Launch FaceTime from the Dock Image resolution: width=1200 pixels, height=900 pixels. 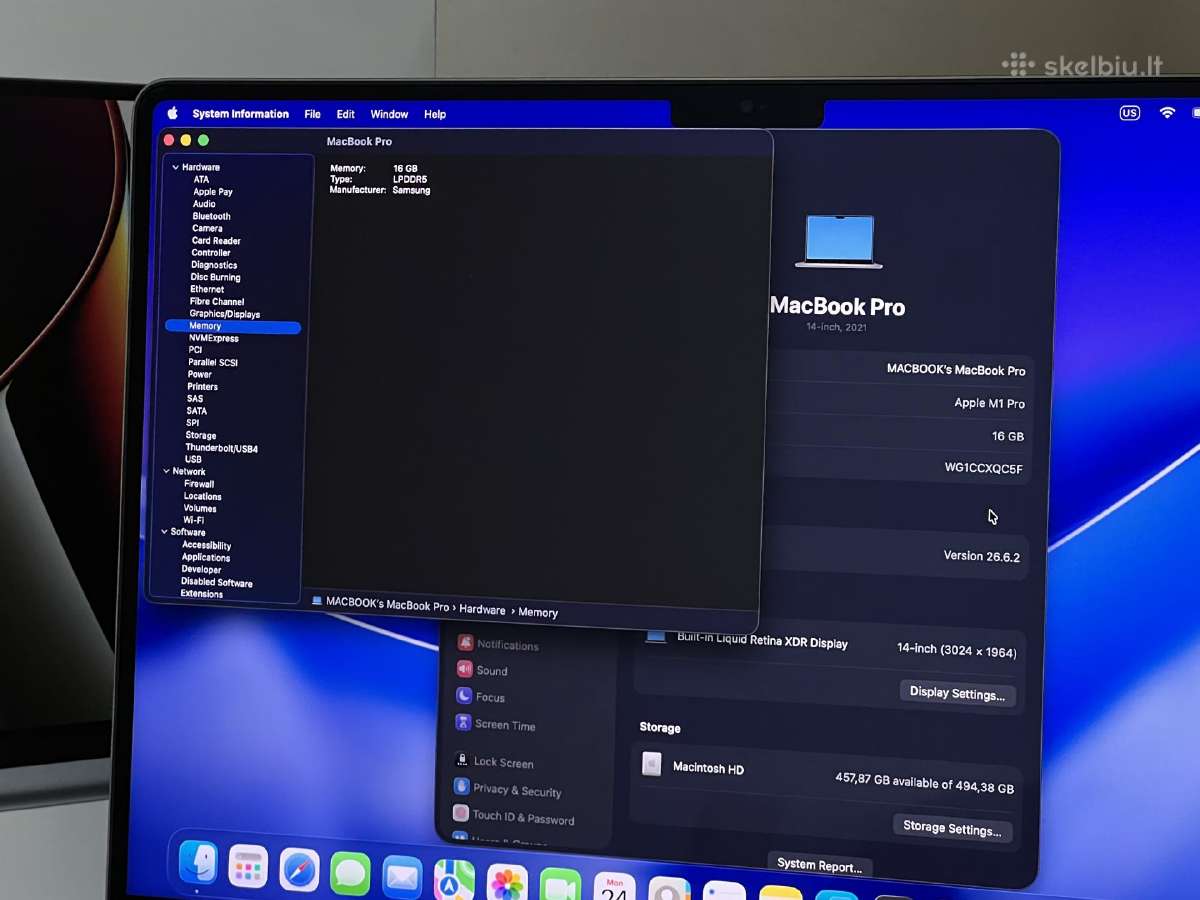coord(560,885)
